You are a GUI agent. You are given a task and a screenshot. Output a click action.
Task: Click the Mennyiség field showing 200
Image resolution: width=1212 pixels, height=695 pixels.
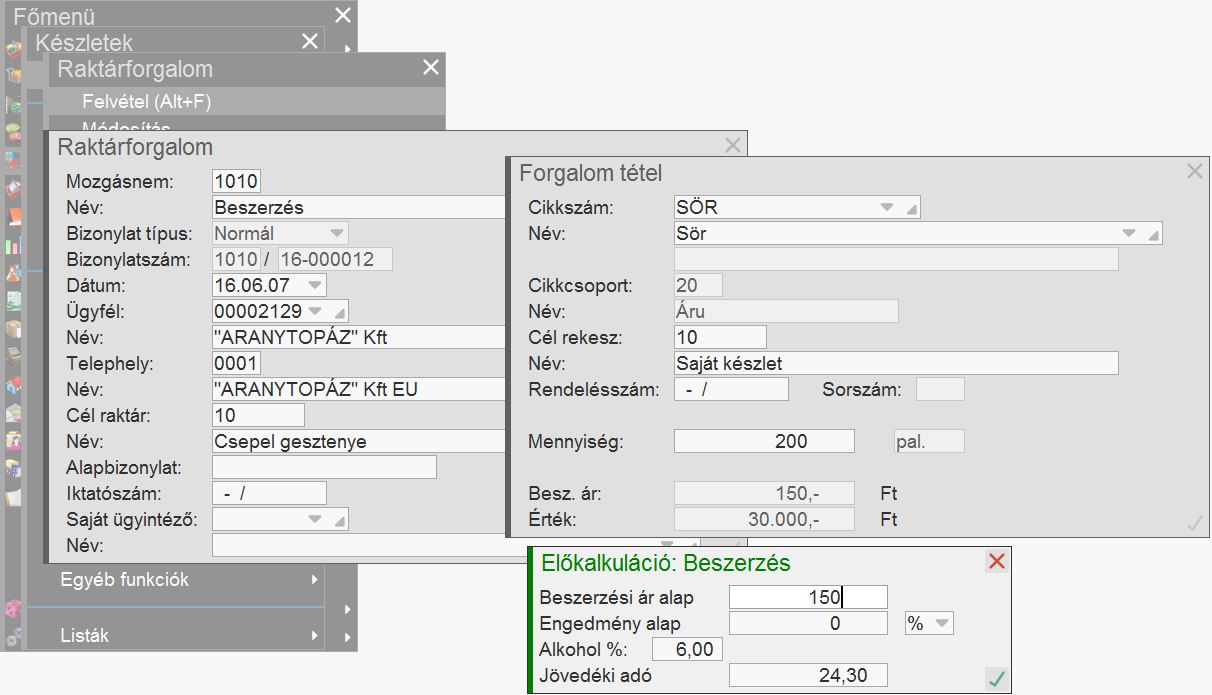click(x=765, y=441)
